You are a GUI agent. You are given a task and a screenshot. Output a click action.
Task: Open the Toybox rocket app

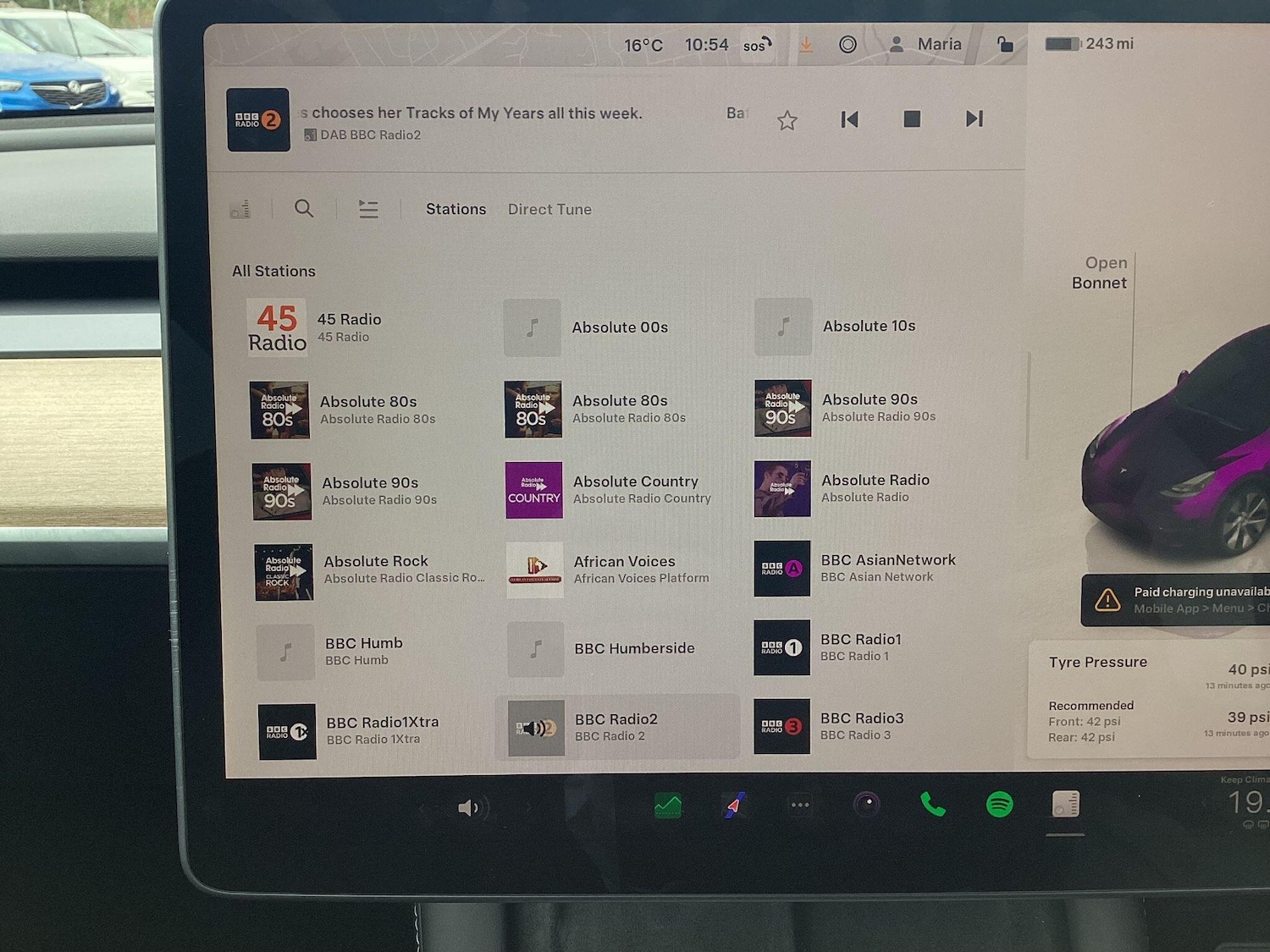tap(734, 805)
